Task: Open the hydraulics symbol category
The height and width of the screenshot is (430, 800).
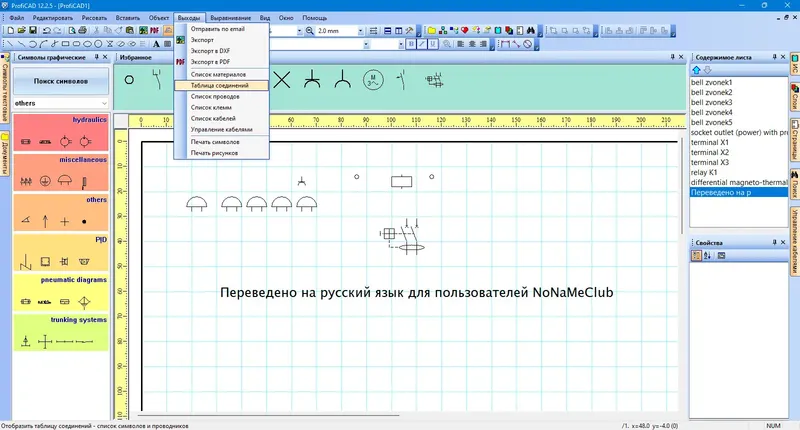Action: (61, 133)
